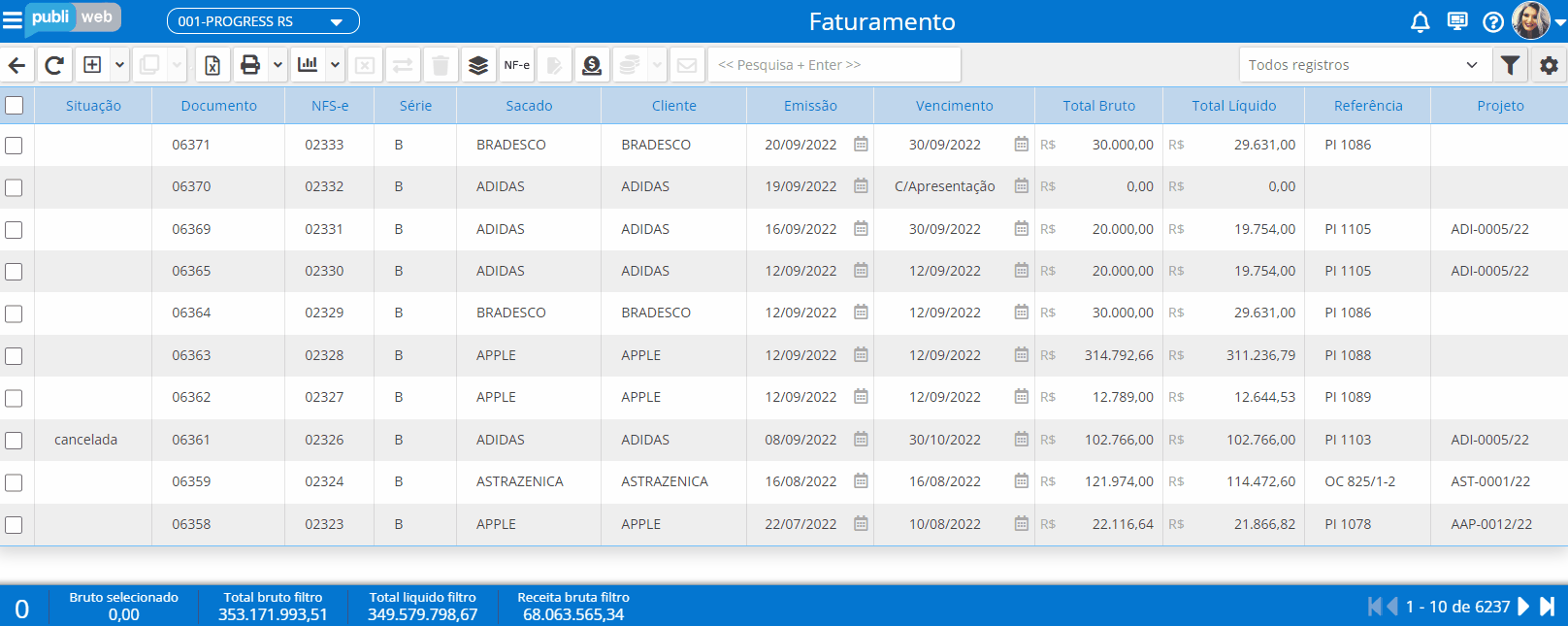Image resolution: width=1568 pixels, height=626 pixels.
Task: Add a new record with plus icon
Action: [92, 65]
